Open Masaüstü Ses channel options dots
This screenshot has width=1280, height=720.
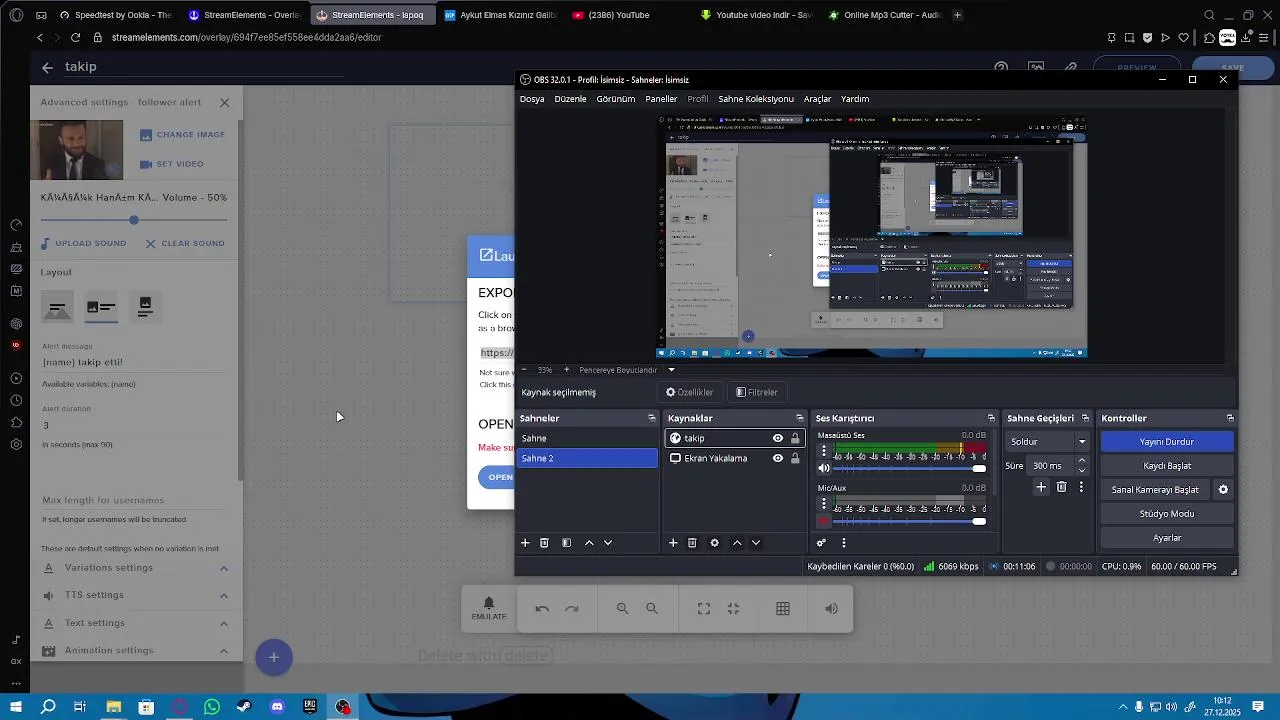[824, 452]
